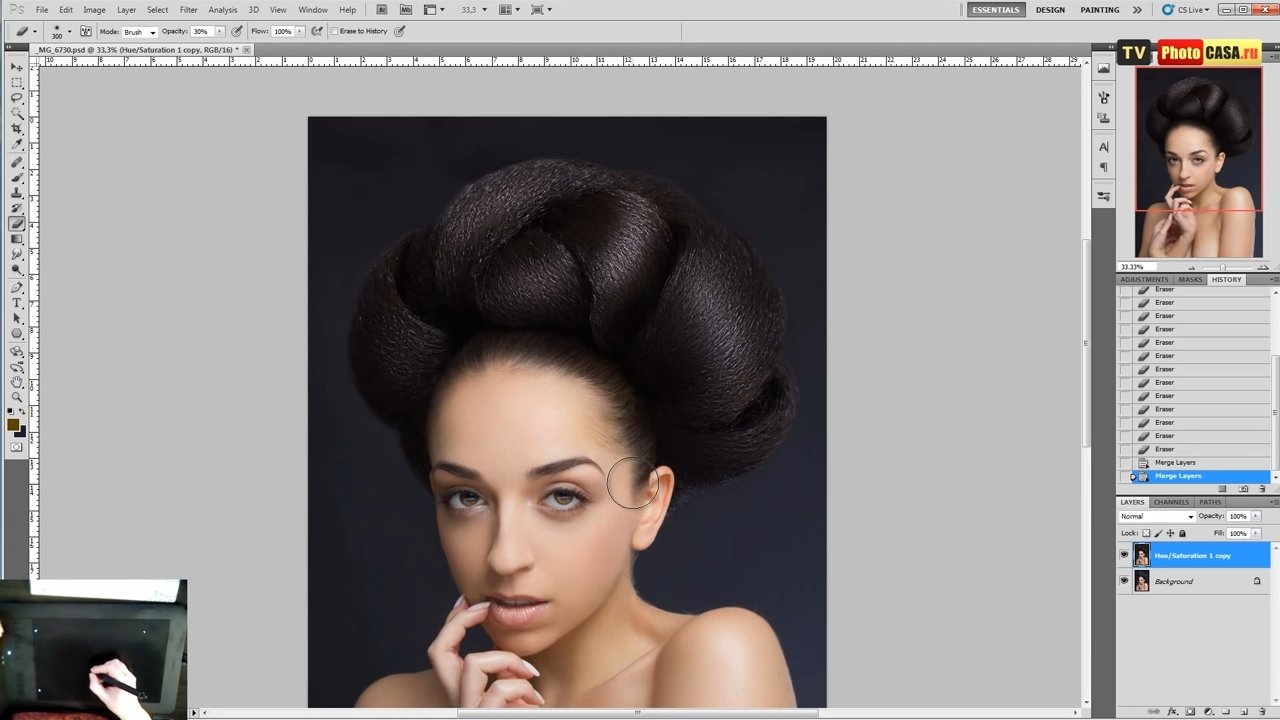Enable airbrush mode next to Flow

click(317, 31)
